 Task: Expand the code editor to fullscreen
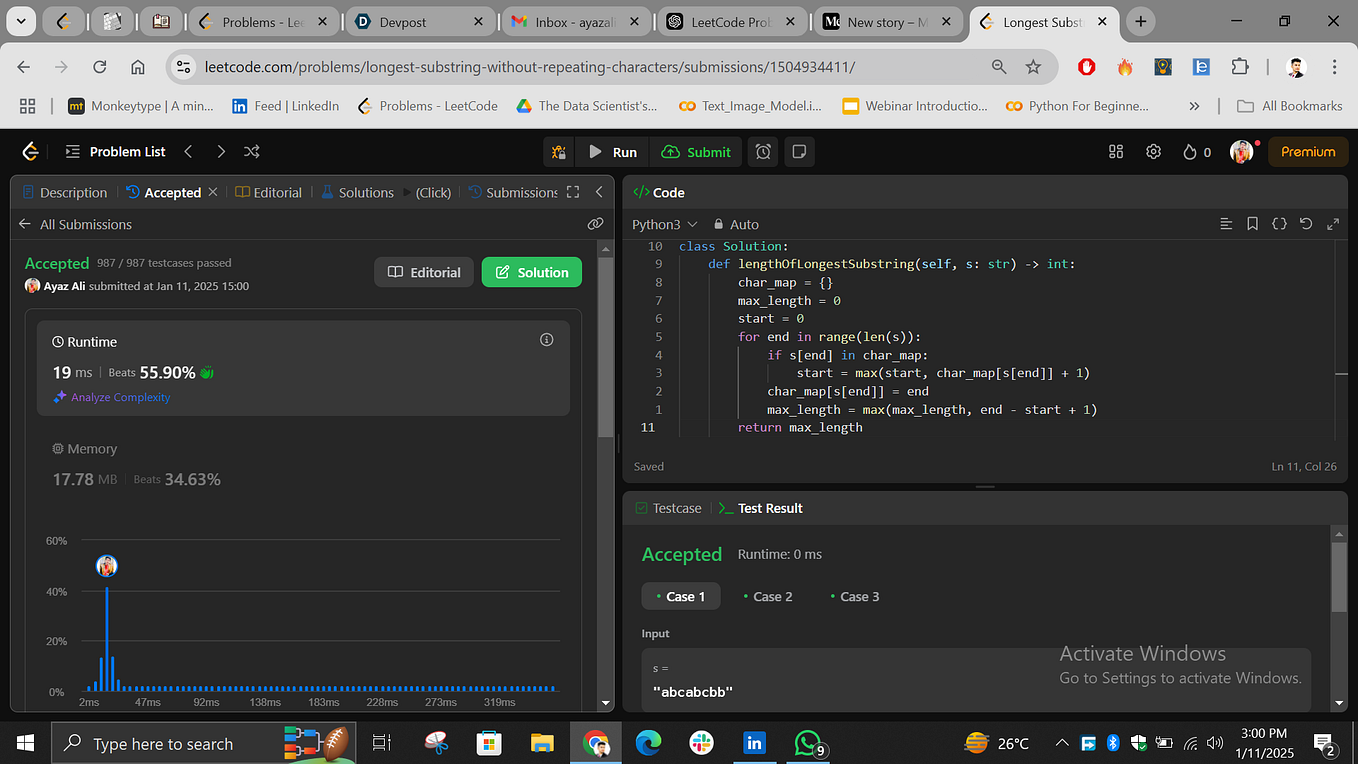click(1333, 223)
